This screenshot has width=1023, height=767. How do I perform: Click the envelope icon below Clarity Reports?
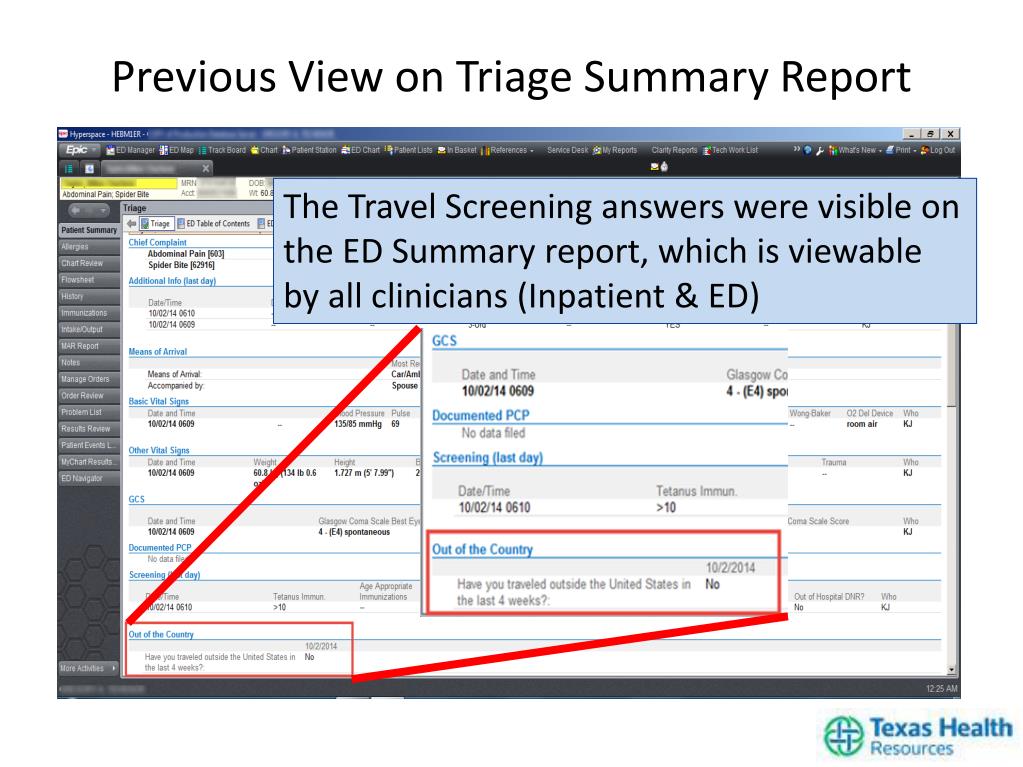click(654, 167)
